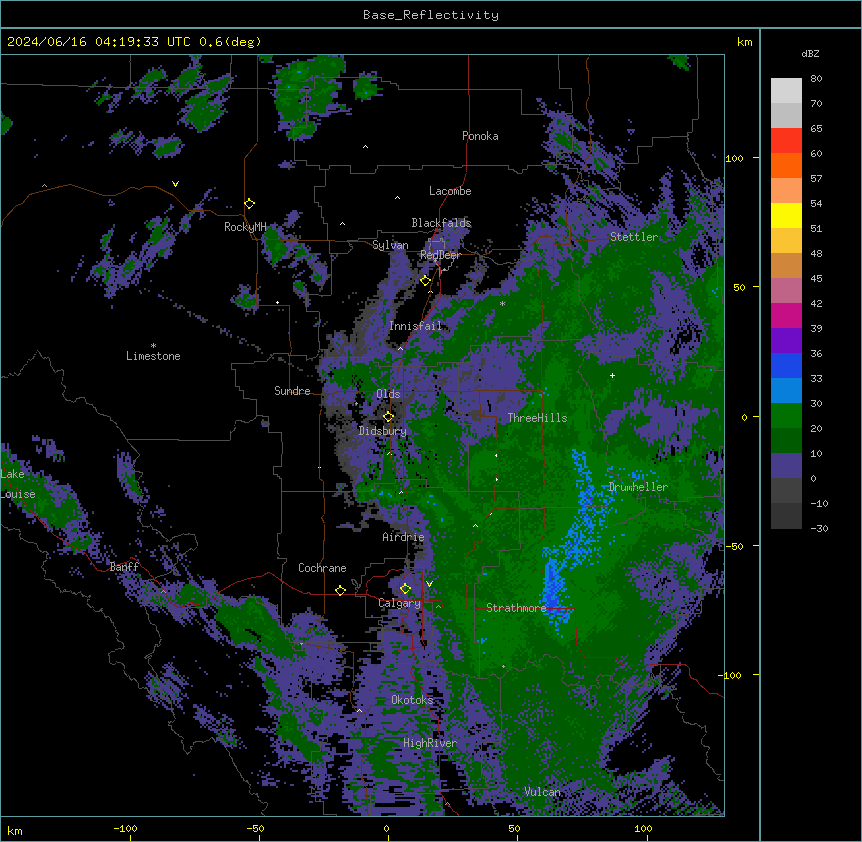Click the Stettler city label
The image size is (862, 842).
pyautogui.click(x=634, y=237)
